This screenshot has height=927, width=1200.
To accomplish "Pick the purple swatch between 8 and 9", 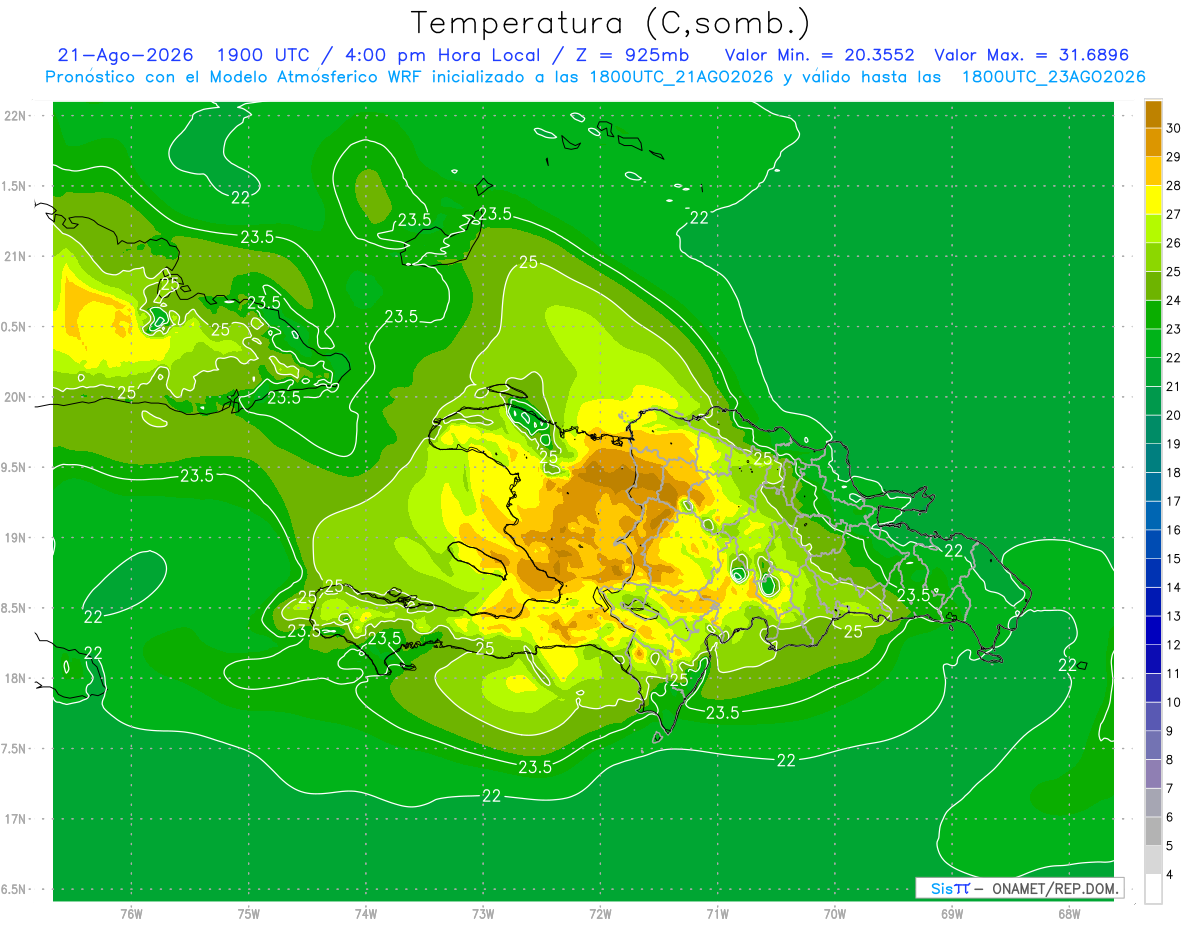I will [1153, 746].
